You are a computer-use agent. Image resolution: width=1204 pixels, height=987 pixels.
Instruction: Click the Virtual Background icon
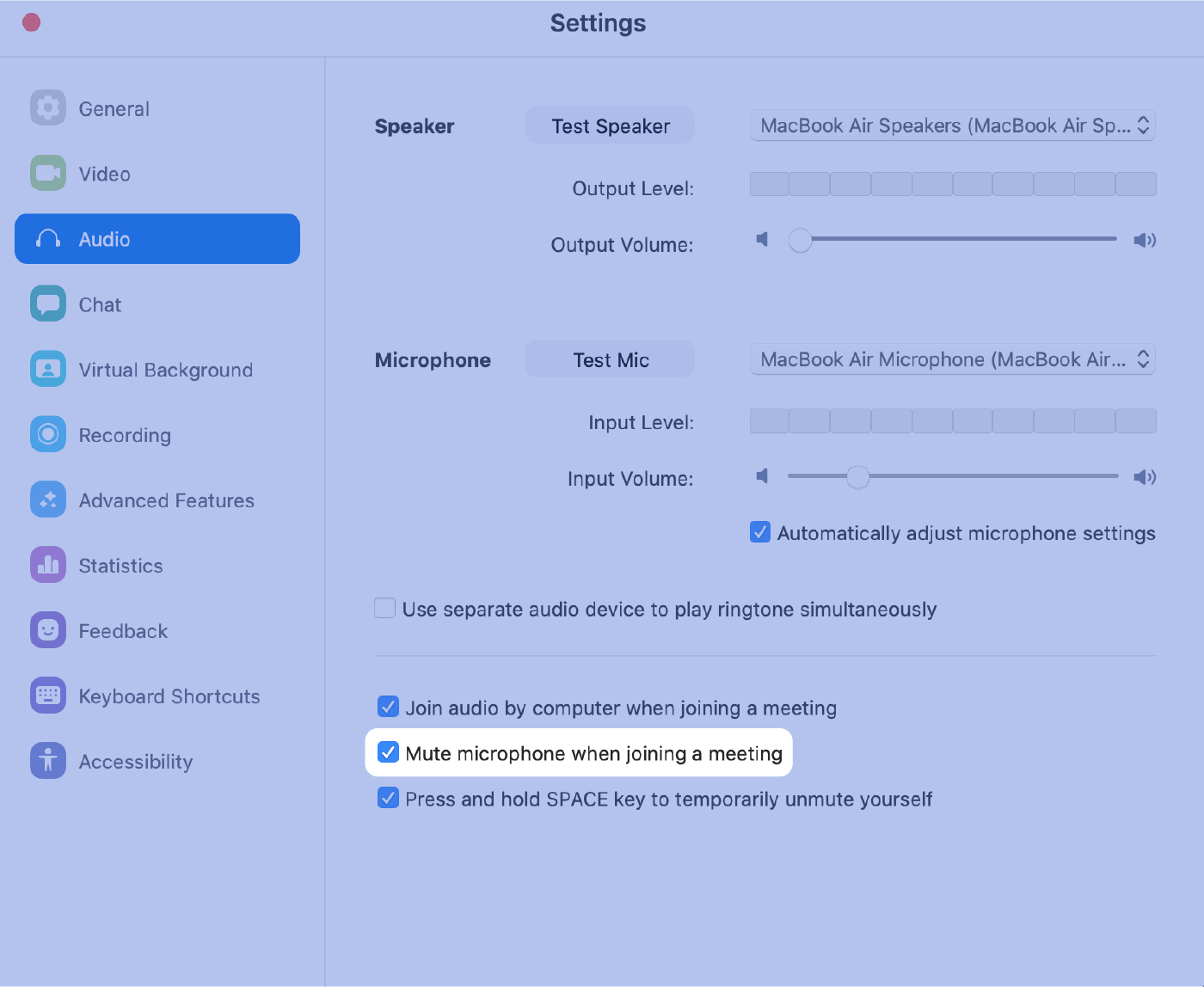(x=48, y=369)
